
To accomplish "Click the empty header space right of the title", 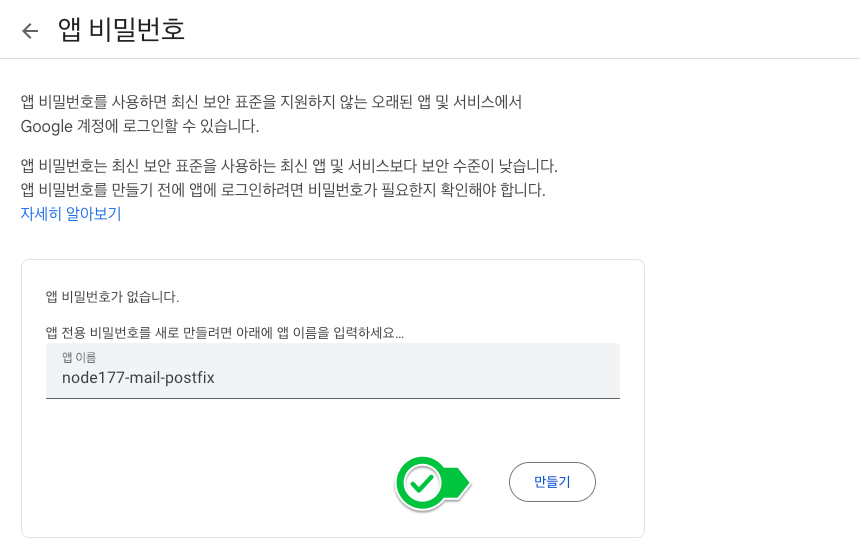I will [521, 30].
